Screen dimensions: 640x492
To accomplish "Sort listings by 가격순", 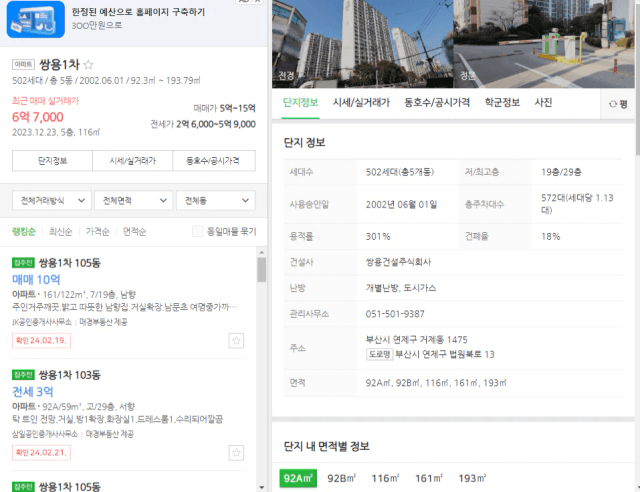I will click(x=97, y=232).
